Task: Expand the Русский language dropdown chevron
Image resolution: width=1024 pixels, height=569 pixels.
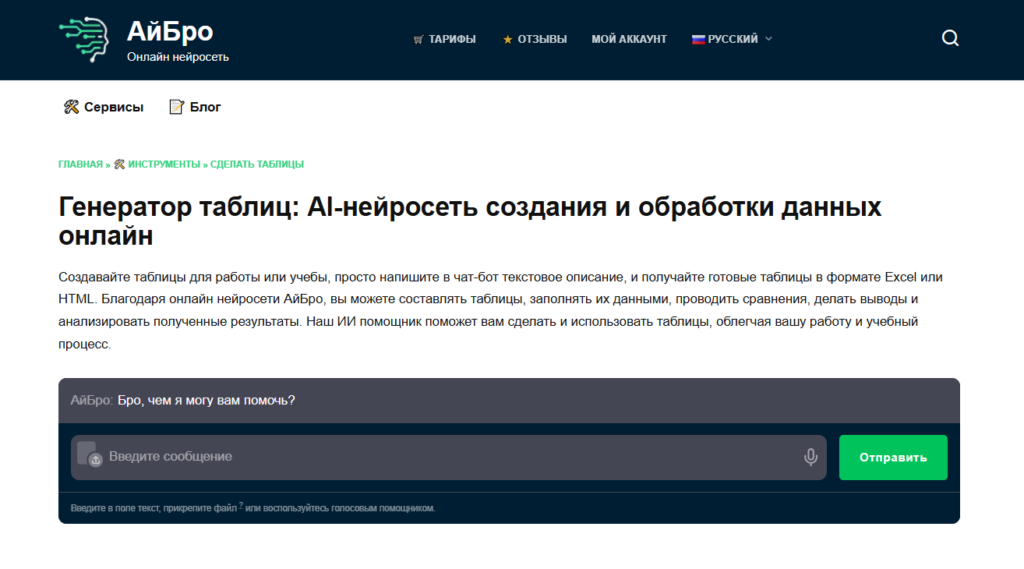Action: (769, 39)
